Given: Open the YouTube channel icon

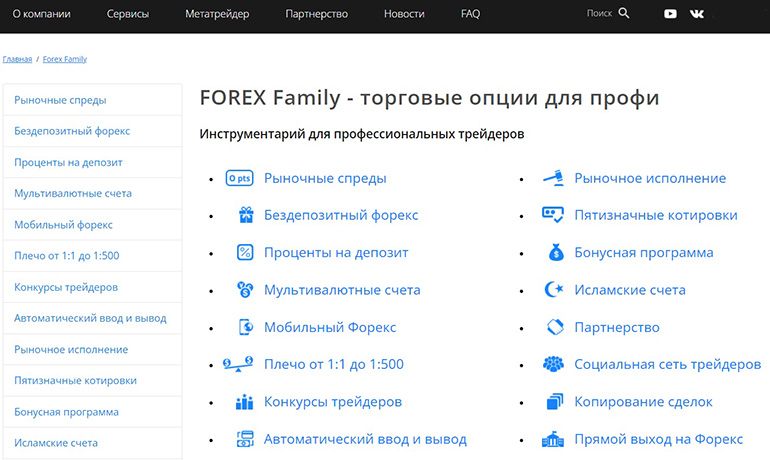Looking at the screenshot, I should click(670, 14).
